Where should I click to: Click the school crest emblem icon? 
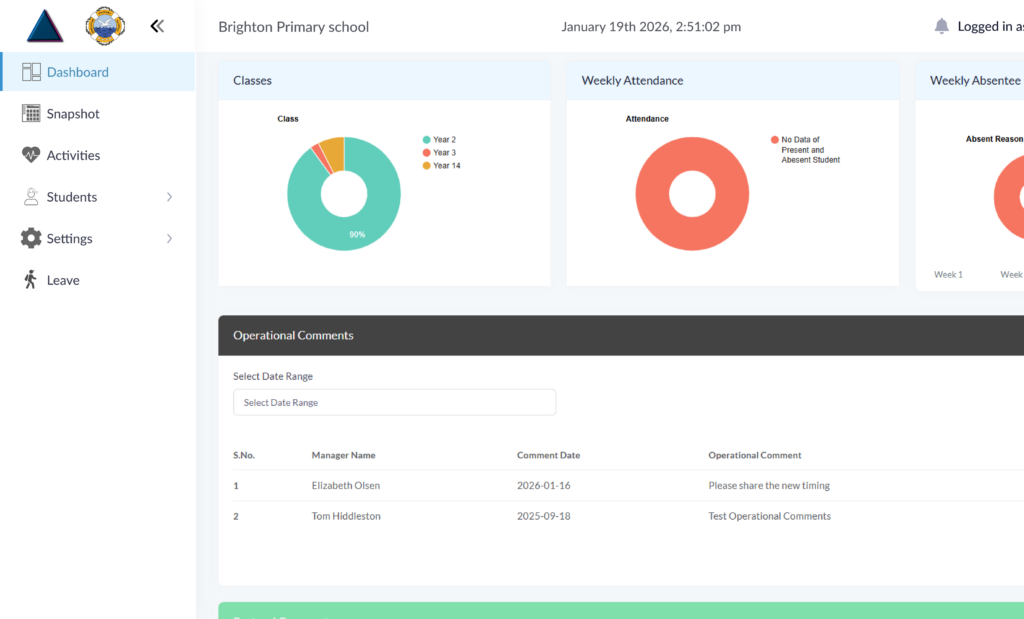point(105,26)
